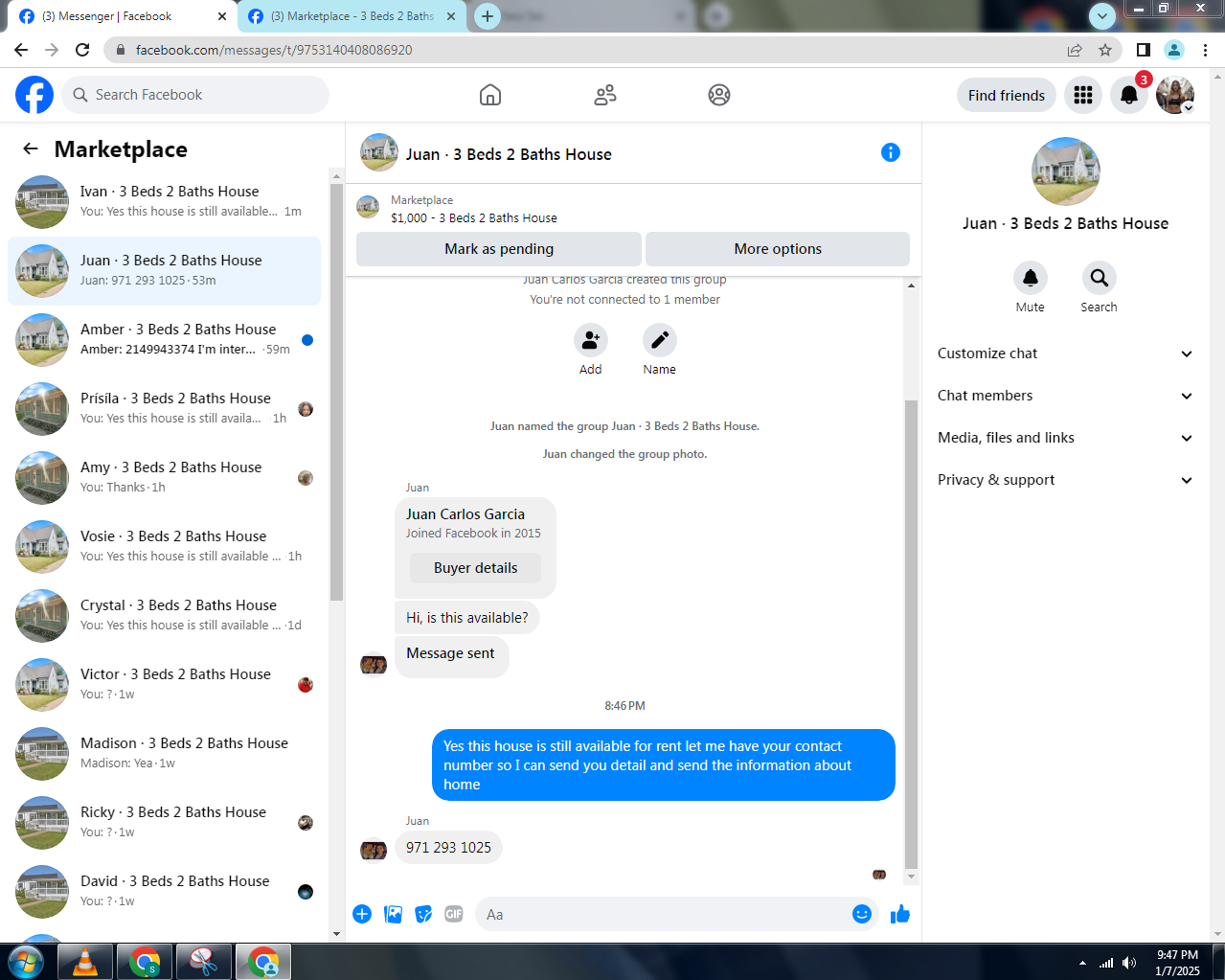
Task: Add people to the group icon
Action: coord(591,340)
